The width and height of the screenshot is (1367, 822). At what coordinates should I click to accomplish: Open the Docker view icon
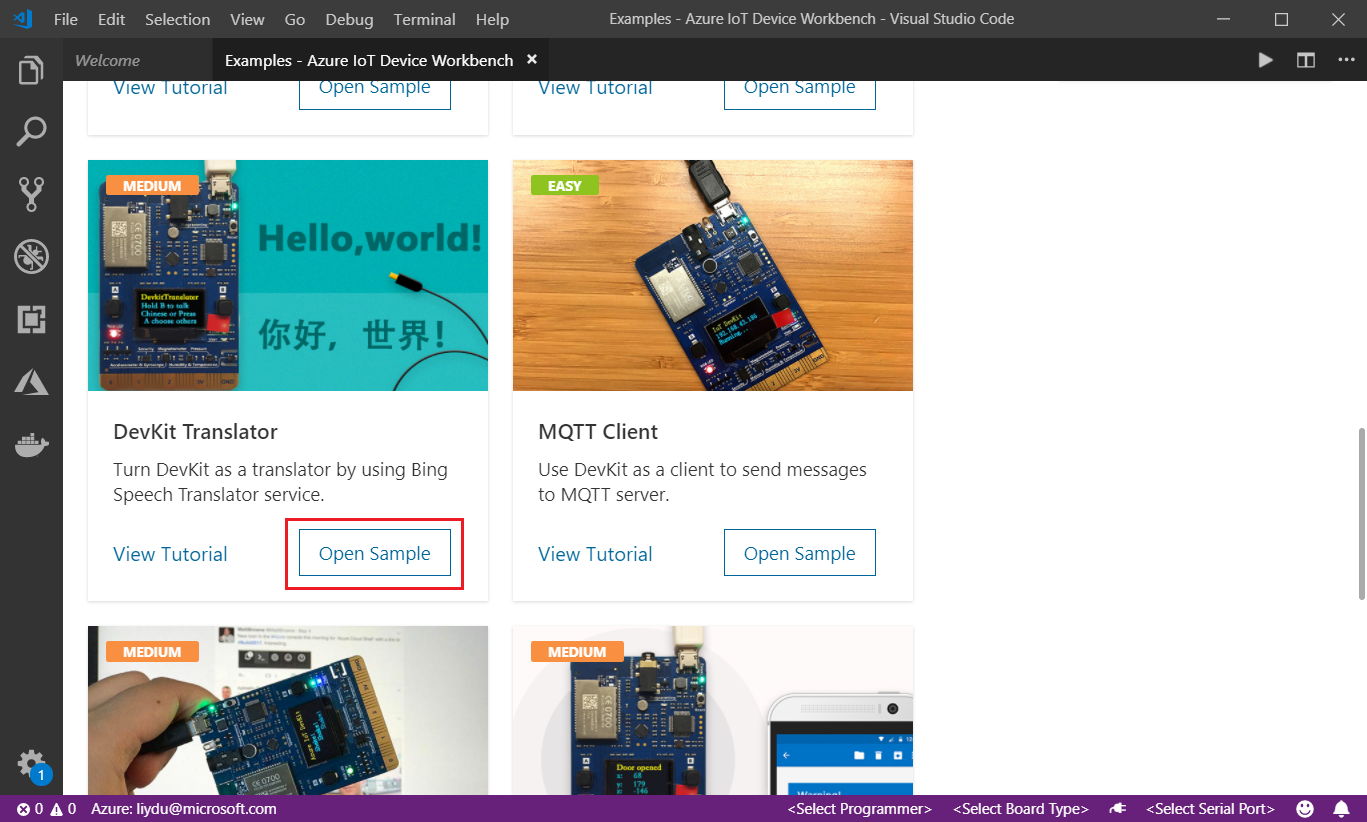(31, 445)
